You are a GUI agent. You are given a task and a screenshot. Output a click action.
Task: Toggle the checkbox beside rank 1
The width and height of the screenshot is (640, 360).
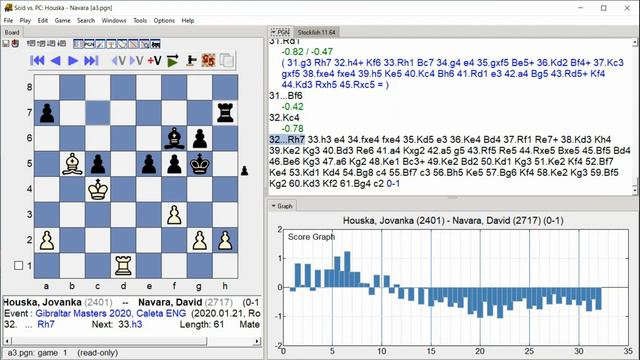tap(18, 265)
